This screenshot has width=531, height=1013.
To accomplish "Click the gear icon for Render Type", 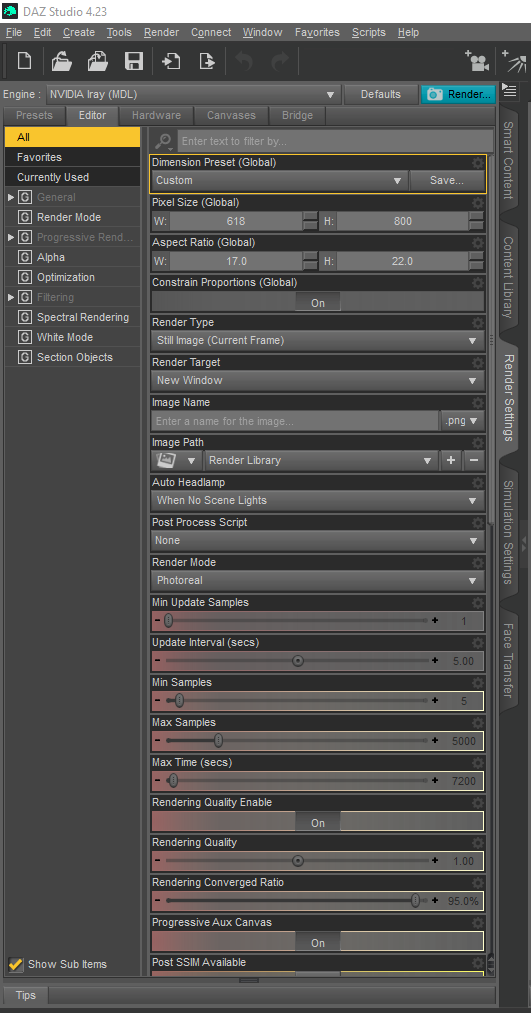I will 477,322.
